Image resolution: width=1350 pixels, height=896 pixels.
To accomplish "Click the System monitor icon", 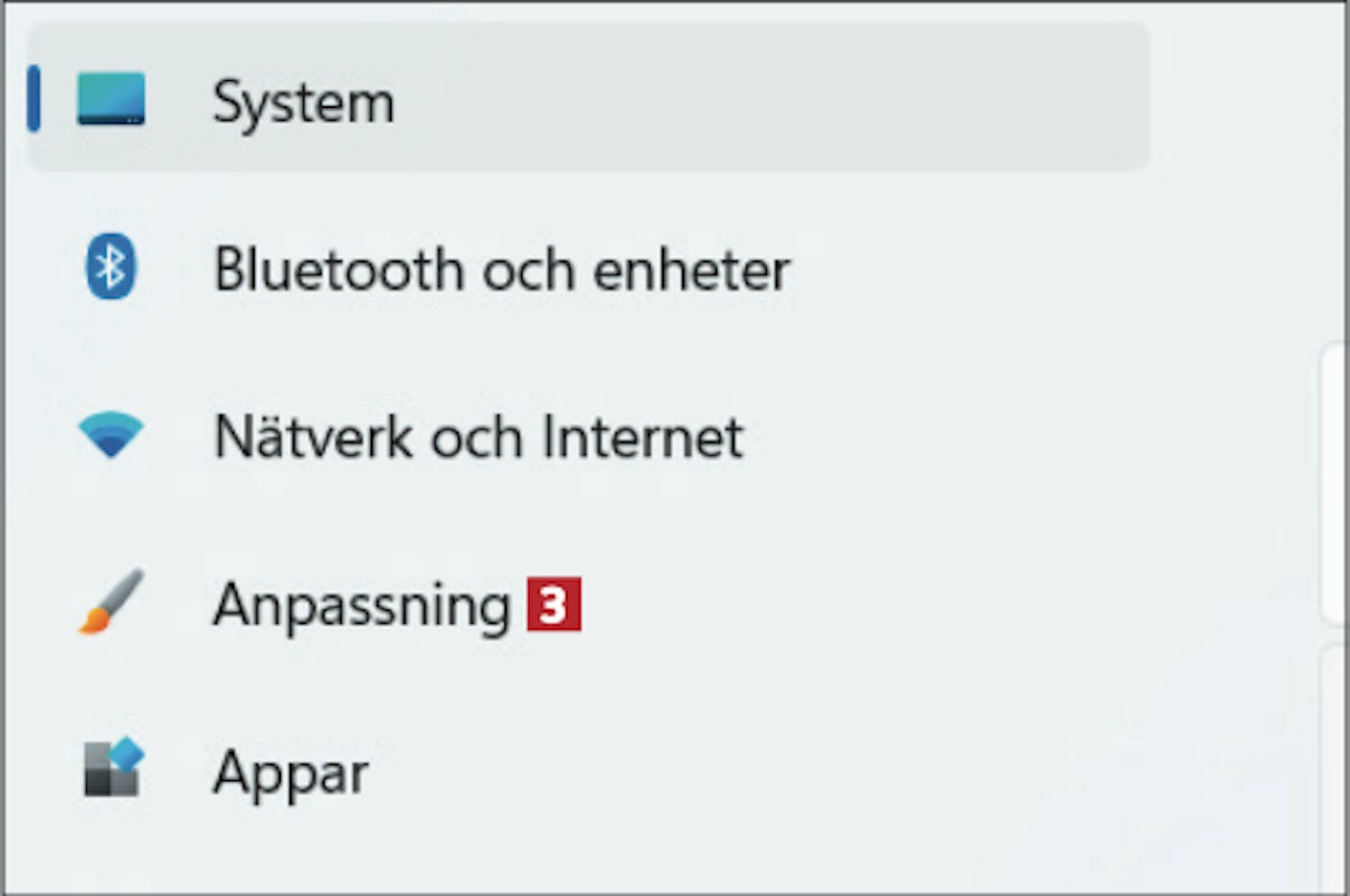I will click(111, 98).
